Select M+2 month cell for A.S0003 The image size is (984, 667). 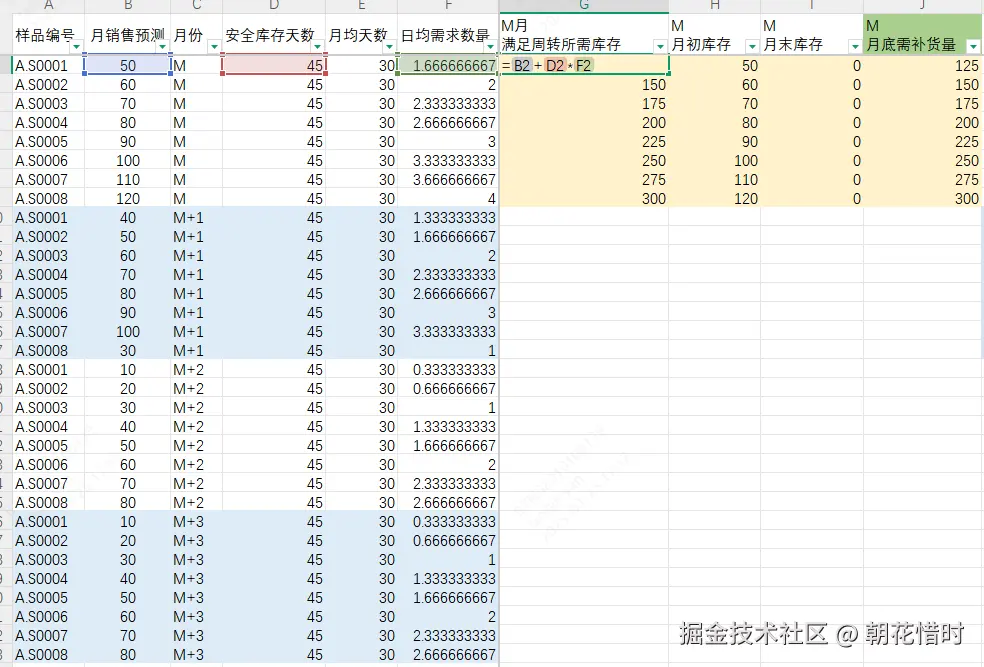196,408
